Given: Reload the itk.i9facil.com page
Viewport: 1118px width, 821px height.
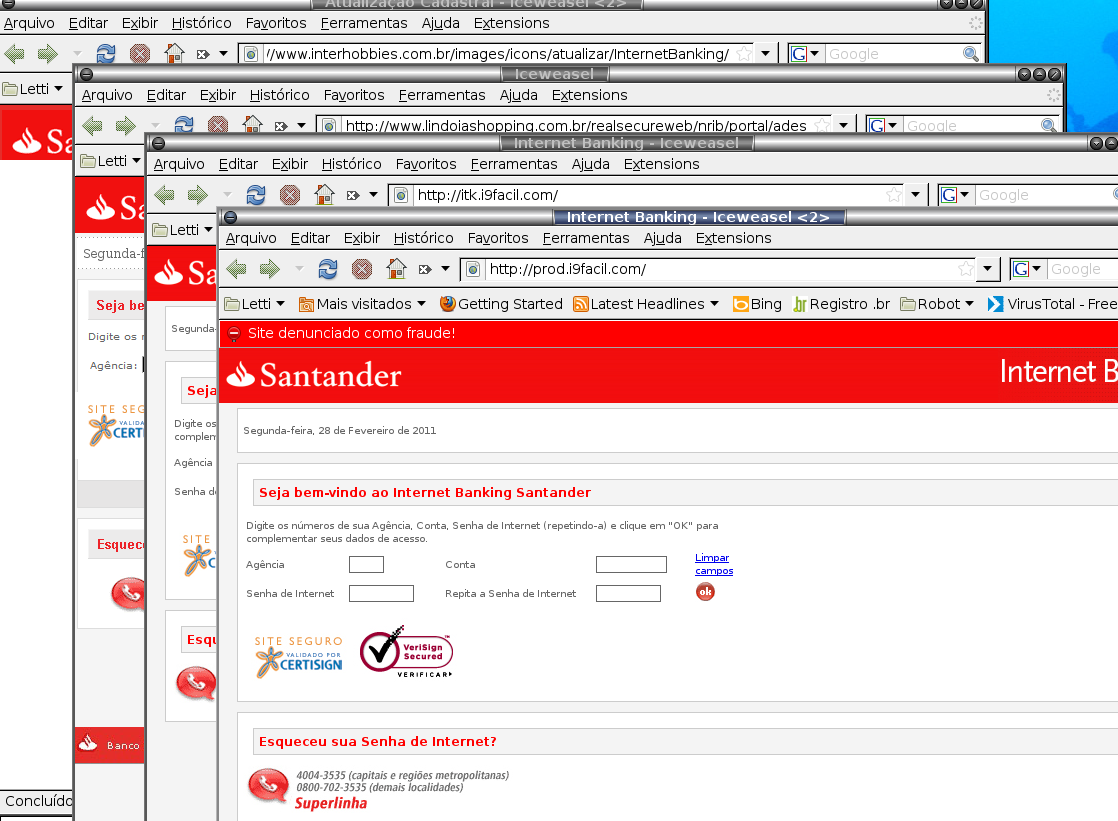Looking at the screenshot, I should click(256, 195).
